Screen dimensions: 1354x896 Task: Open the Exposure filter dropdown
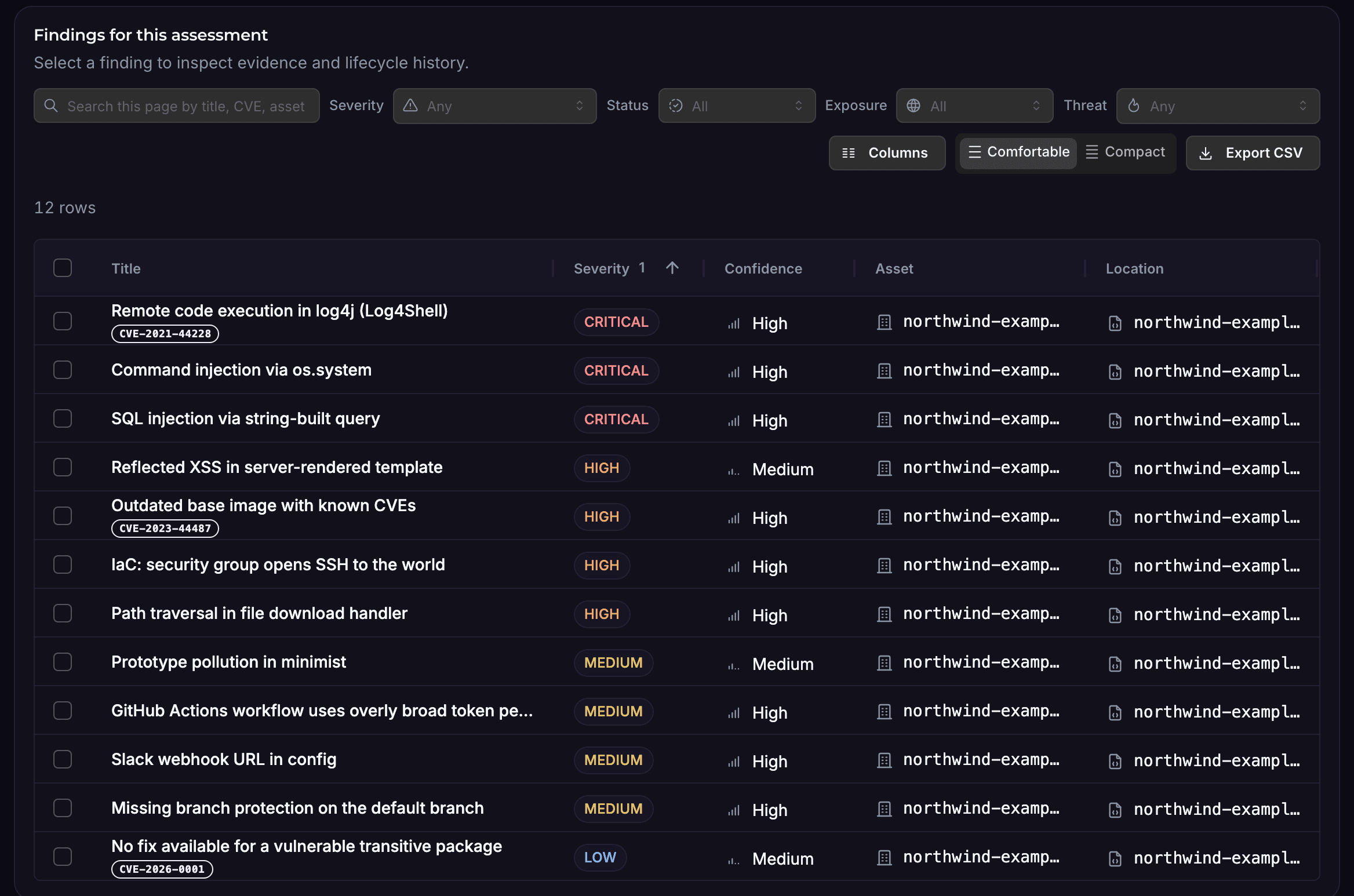click(974, 106)
